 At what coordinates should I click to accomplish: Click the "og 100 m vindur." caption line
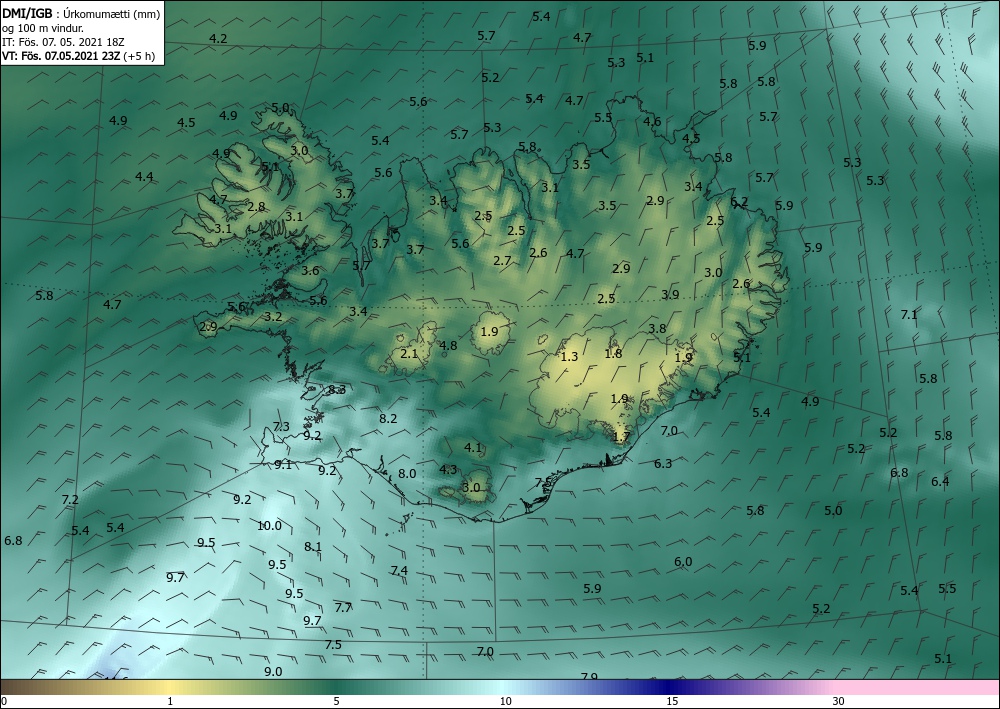[43, 28]
